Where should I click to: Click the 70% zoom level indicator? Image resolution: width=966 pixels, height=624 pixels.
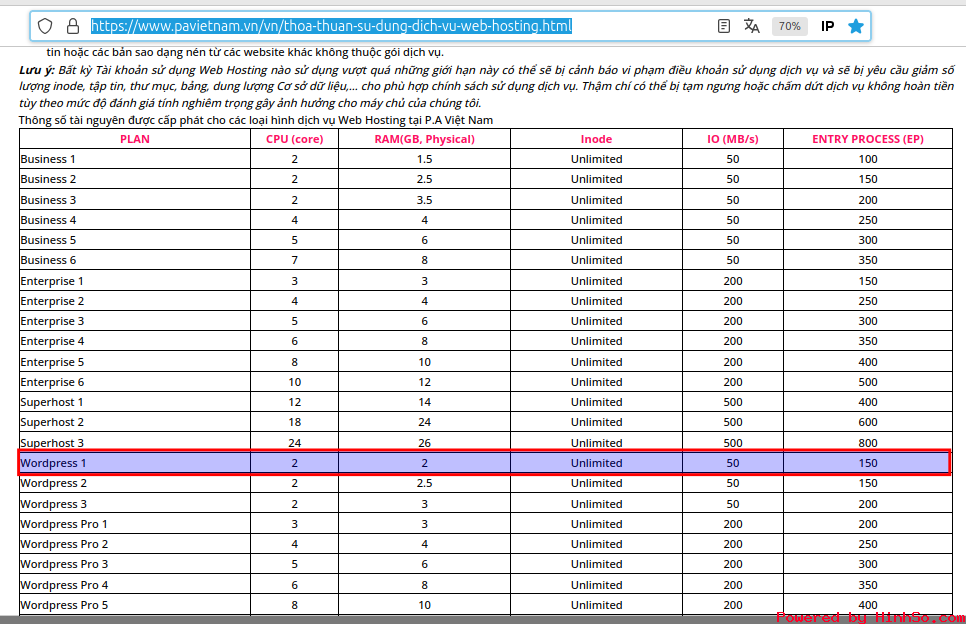pyautogui.click(x=789, y=26)
